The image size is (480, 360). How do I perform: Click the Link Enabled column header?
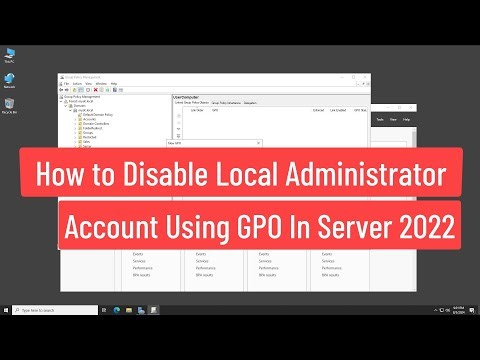click(x=338, y=110)
